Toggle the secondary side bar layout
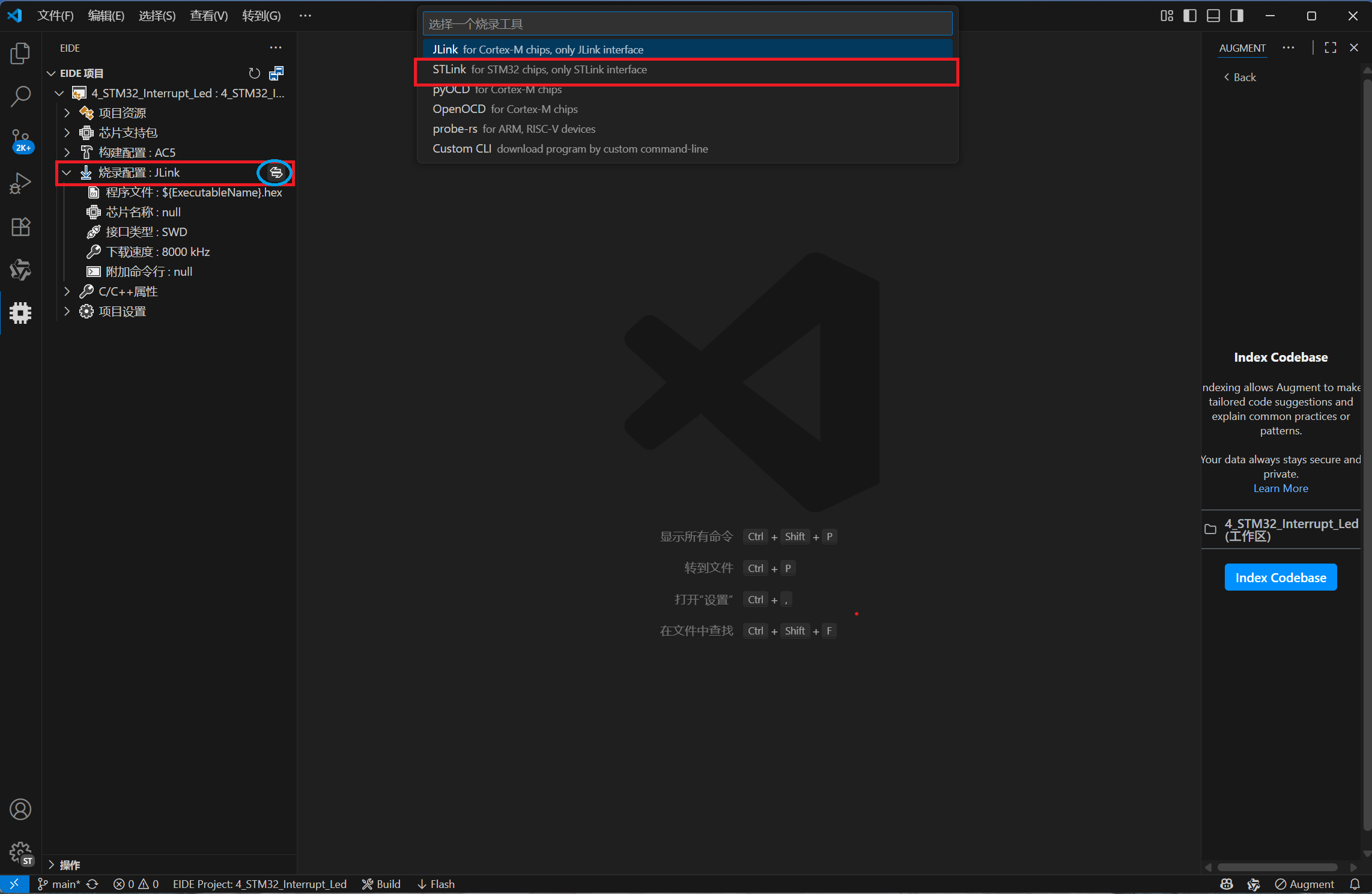The height and width of the screenshot is (894, 1372). tap(1236, 16)
